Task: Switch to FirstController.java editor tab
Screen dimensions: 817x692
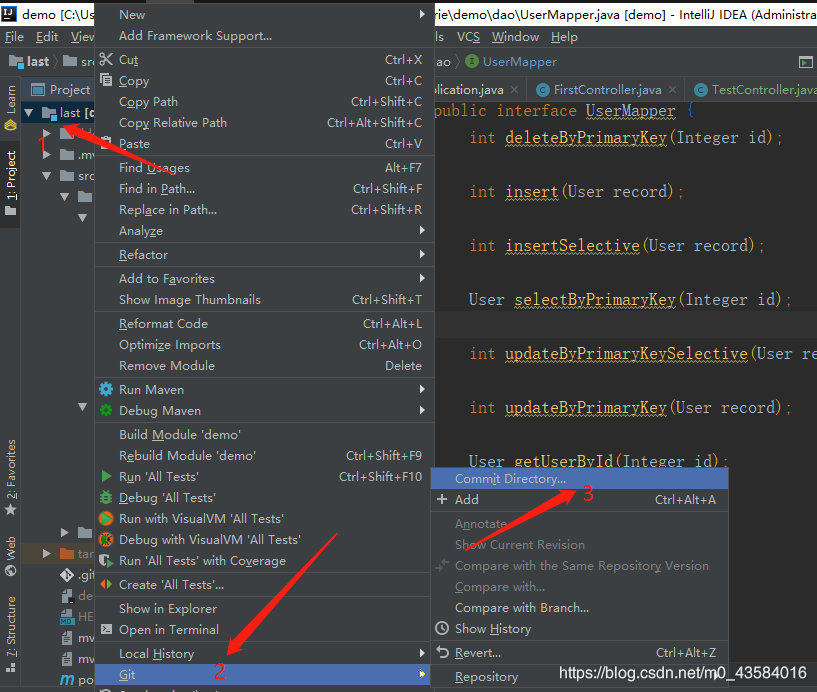Action: pos(607,90)
